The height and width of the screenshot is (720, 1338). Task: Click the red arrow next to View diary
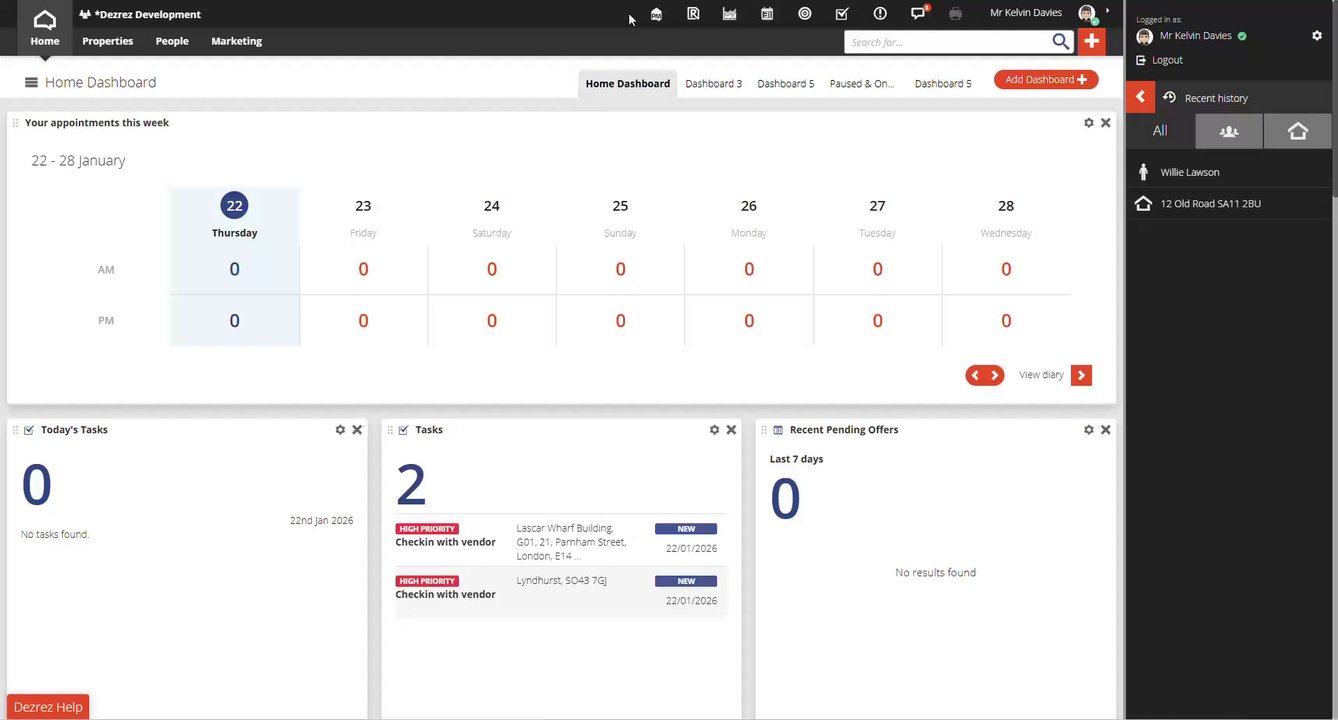click(x=1081, y=375)
